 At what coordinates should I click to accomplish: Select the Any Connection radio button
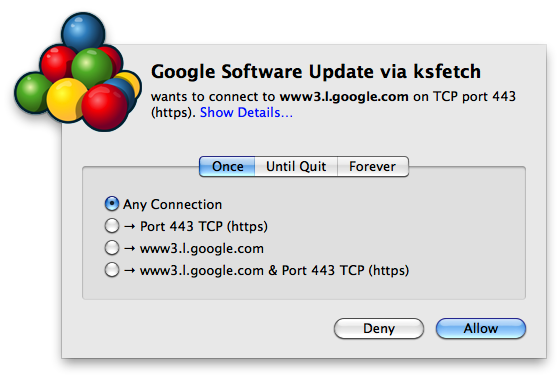point(112,204)
